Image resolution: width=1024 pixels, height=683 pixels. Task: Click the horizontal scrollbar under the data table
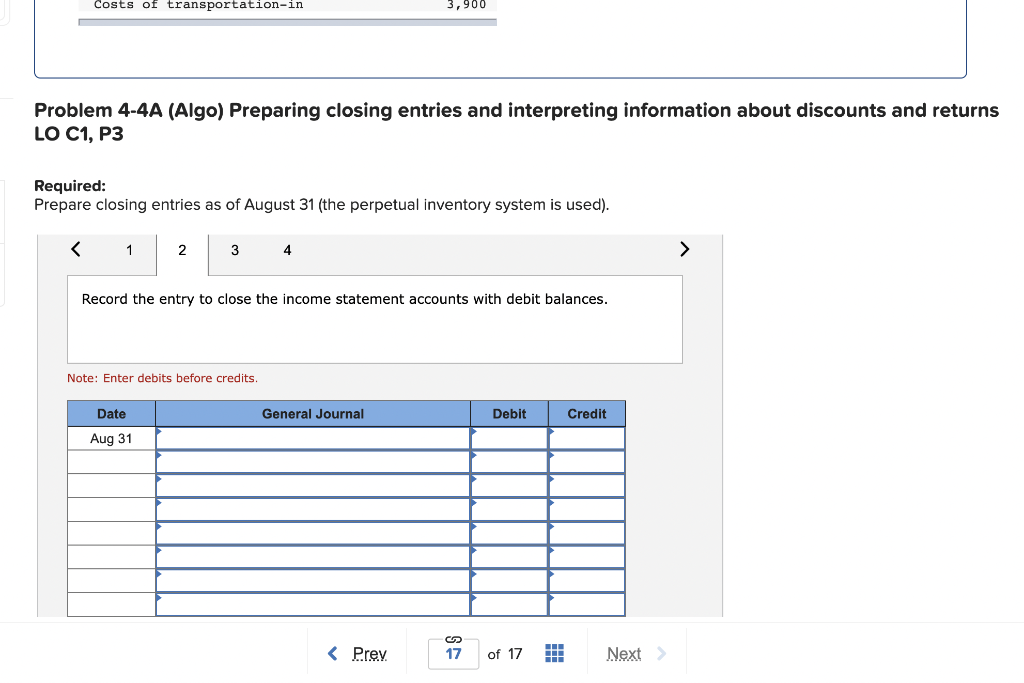point(287,22)
